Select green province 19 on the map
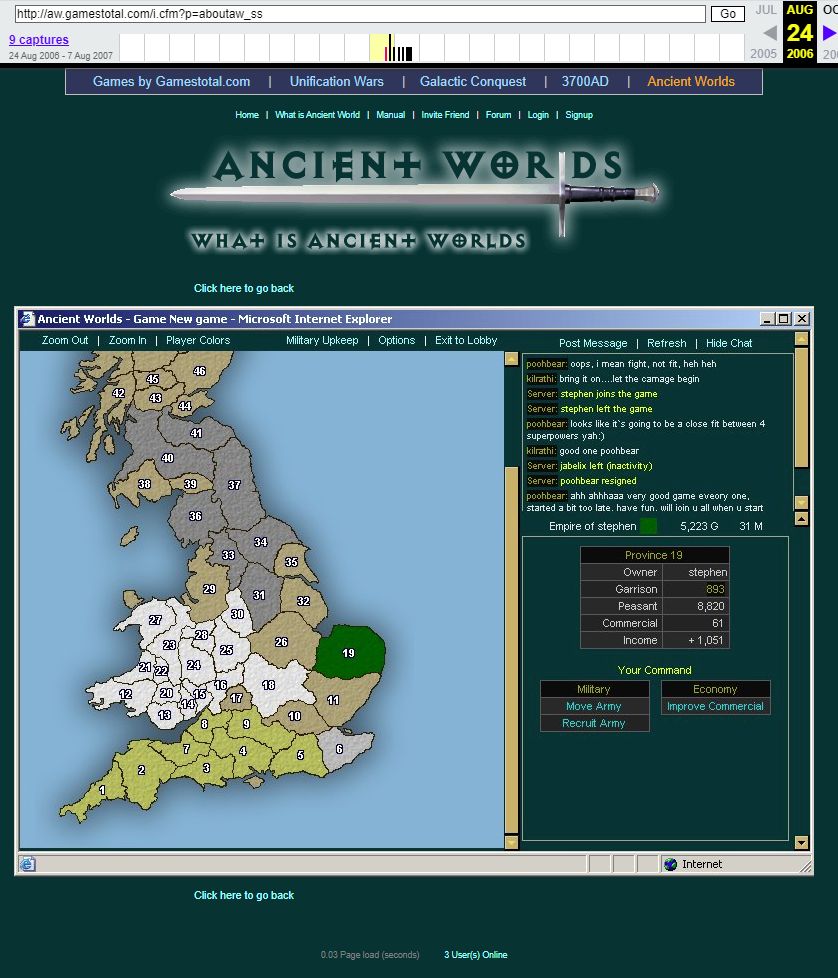 click(349, 654)
